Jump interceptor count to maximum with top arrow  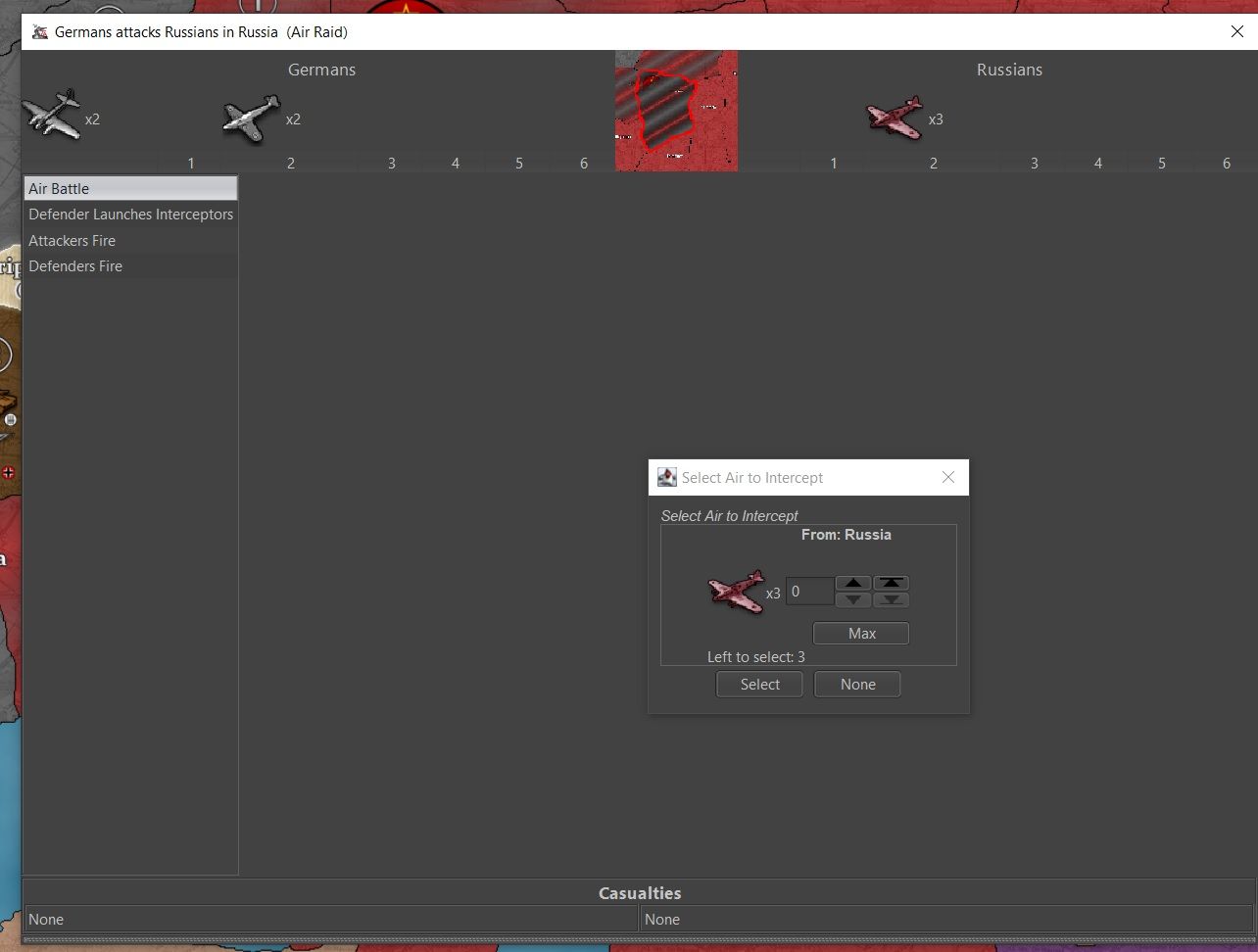point(891,583)
